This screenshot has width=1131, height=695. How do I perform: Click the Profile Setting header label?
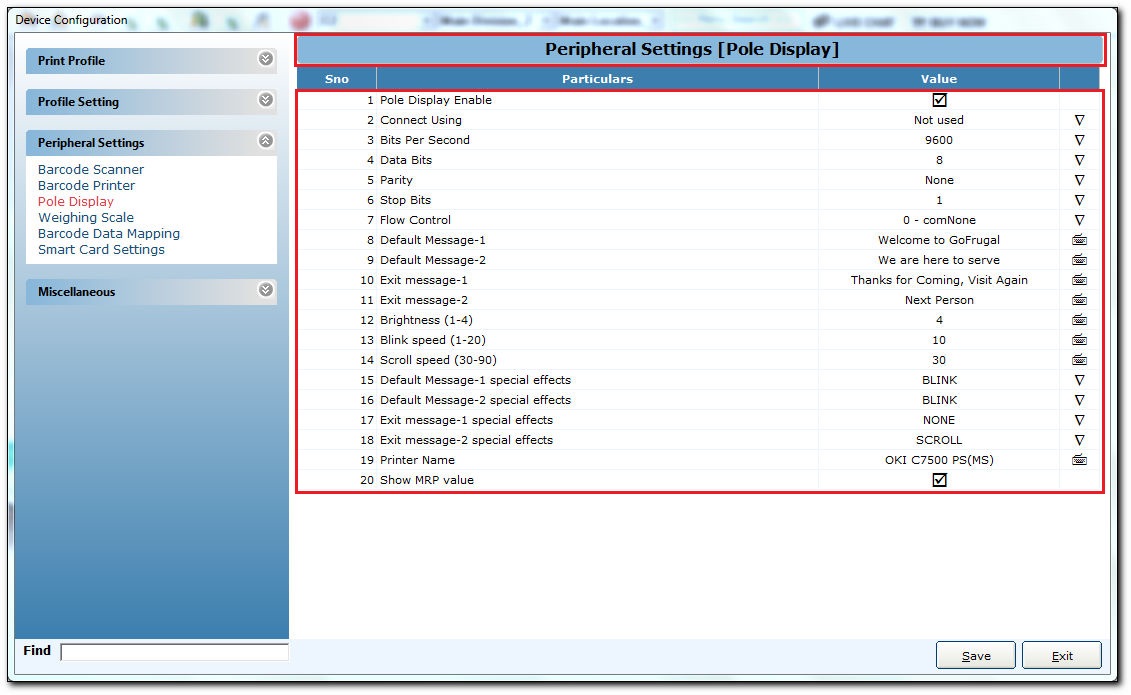pos(78,102)
